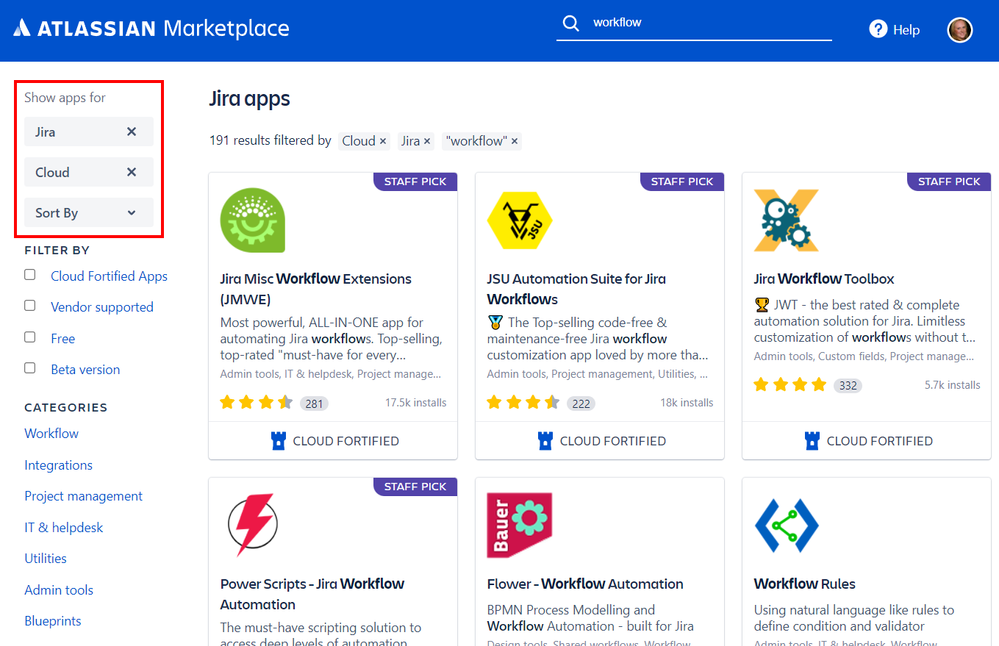Select the Blueprints category
The width and height of the screenshot is (999, 646).
click(53, 621)
